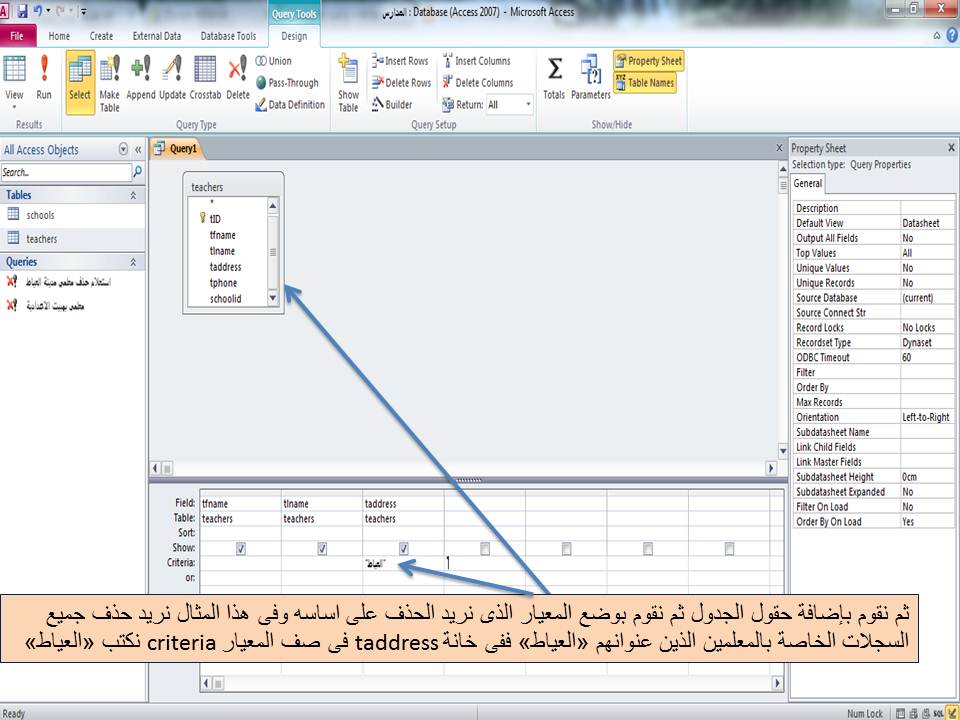Choose the Select query type
Screen dimensions: 960x720
[x=80, y=82]
